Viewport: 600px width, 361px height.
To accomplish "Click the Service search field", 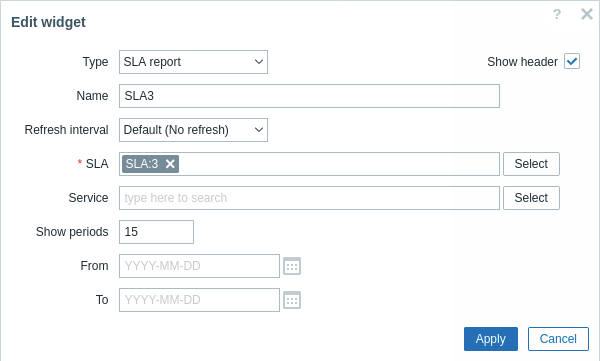I will [309, 198].
